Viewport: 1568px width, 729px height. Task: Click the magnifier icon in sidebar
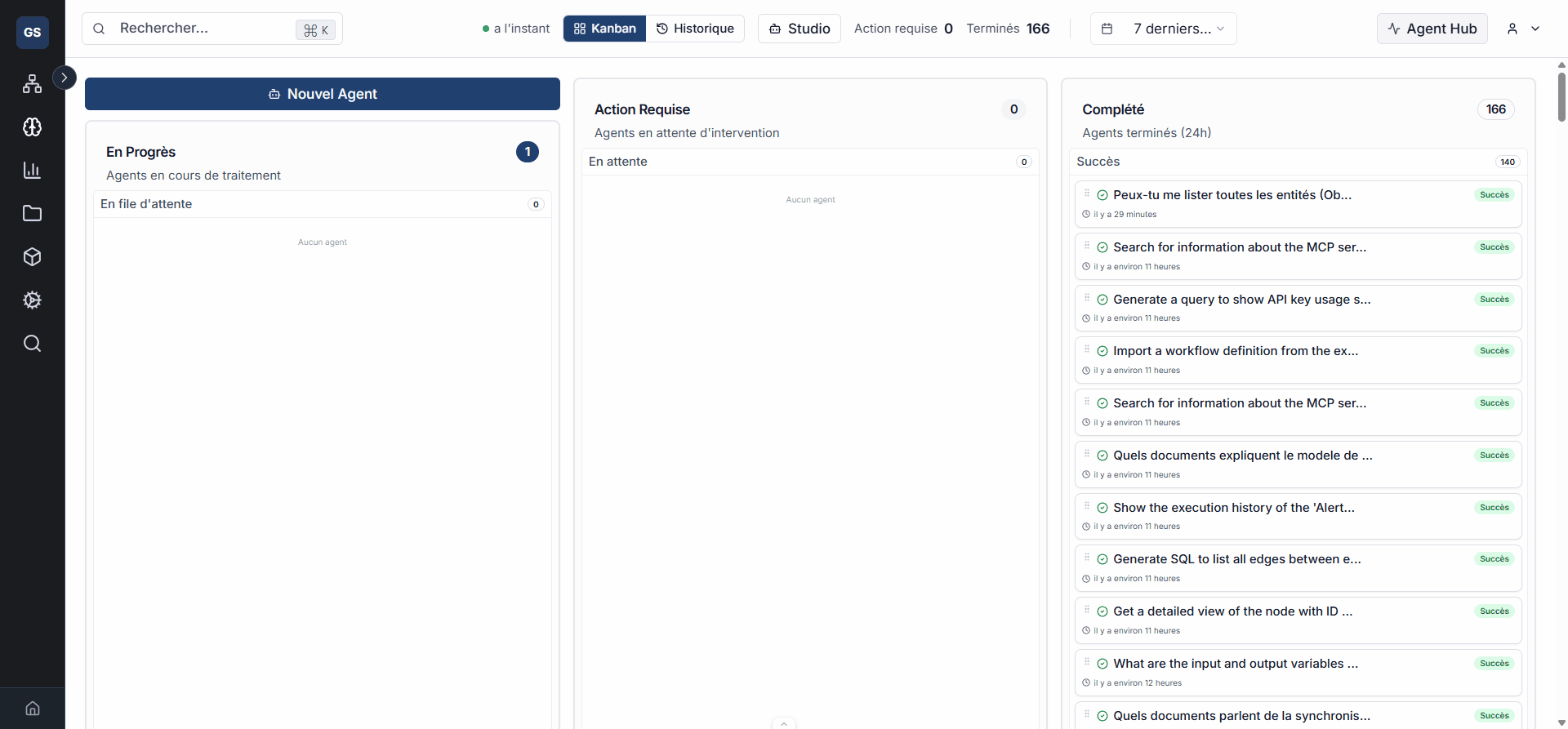[x=32, y=343]
